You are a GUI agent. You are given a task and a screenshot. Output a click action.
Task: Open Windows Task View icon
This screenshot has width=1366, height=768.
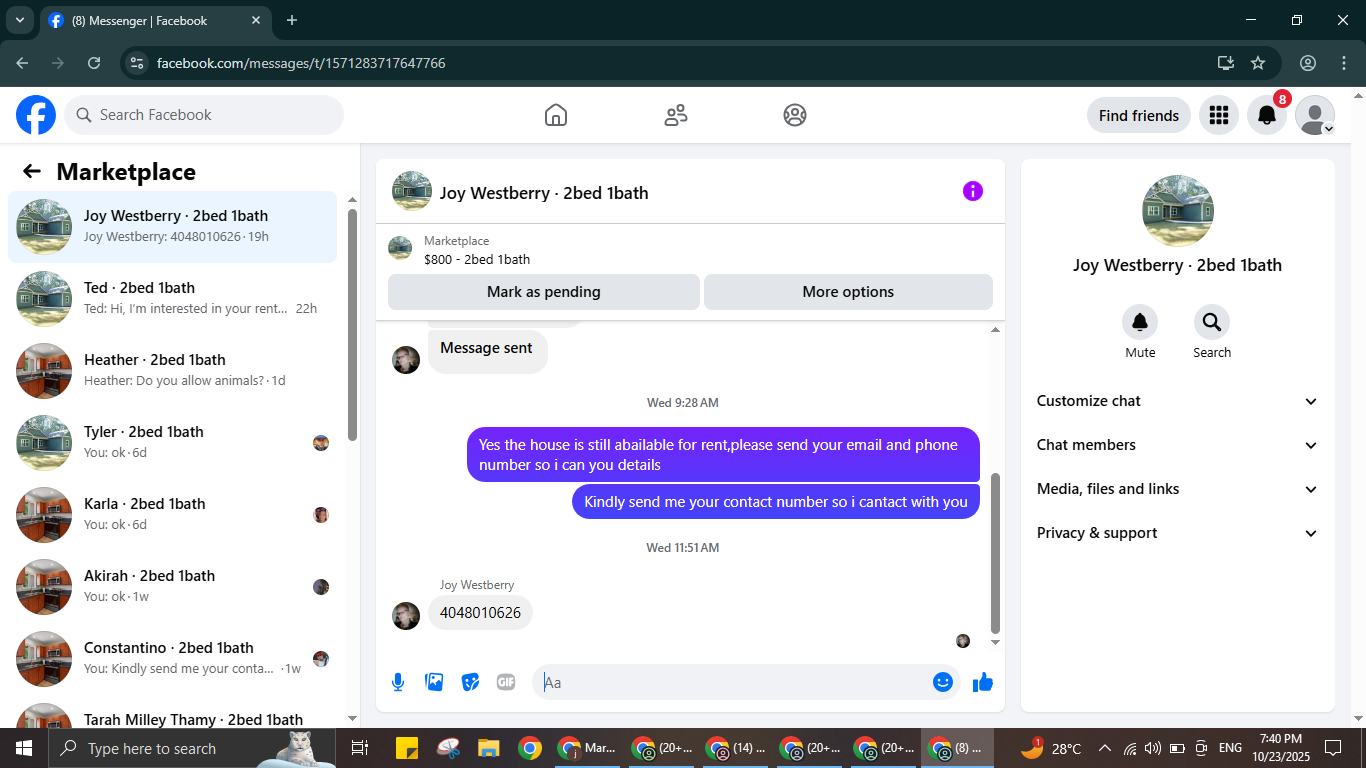point(360,748)
